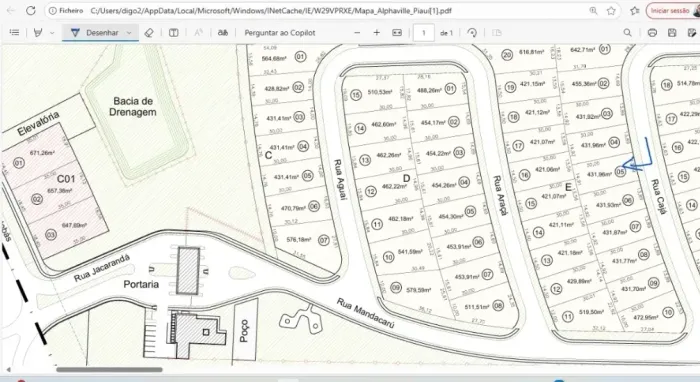The width and height of the screenshot is (700, 382).
Task: Add this page to favorites with star
Action: click(611, 10)
